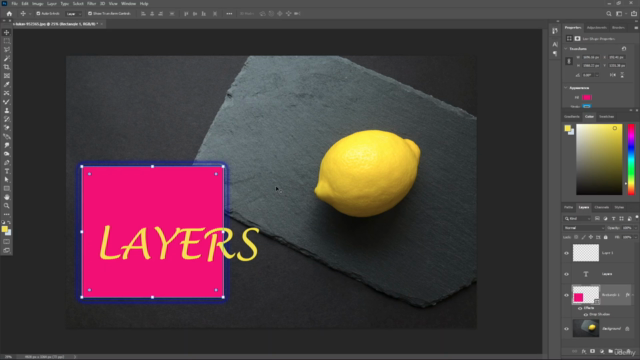This screenshot has height=360, width=640.
Task: Select the Pen tool
Action: [x=7, y=162]
